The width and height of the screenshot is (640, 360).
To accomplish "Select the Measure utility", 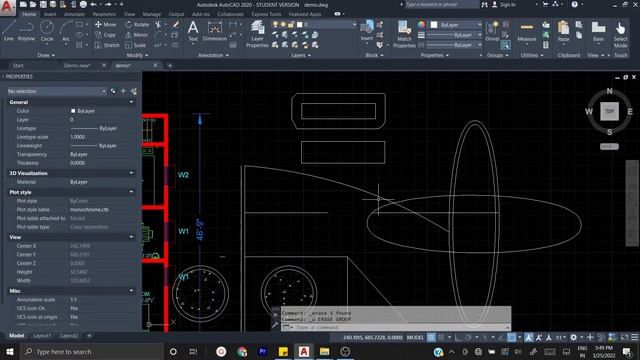I will (527, 31).
